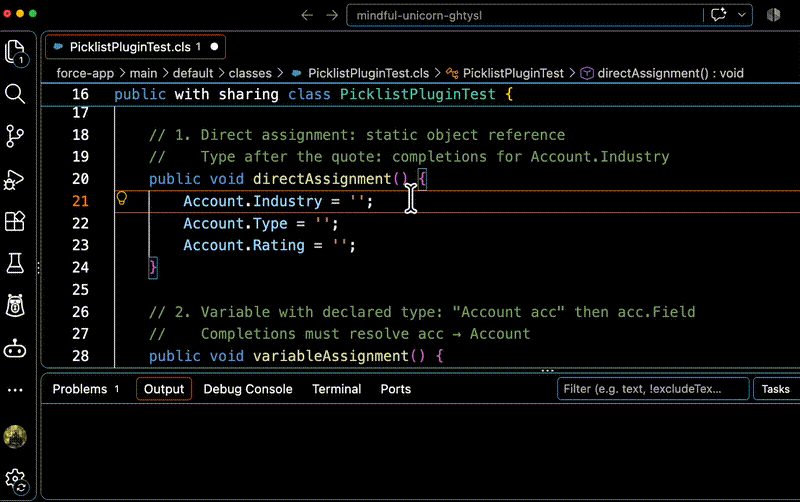
Task: Open the bear icon view in activity bar
Action: point(15,306)
